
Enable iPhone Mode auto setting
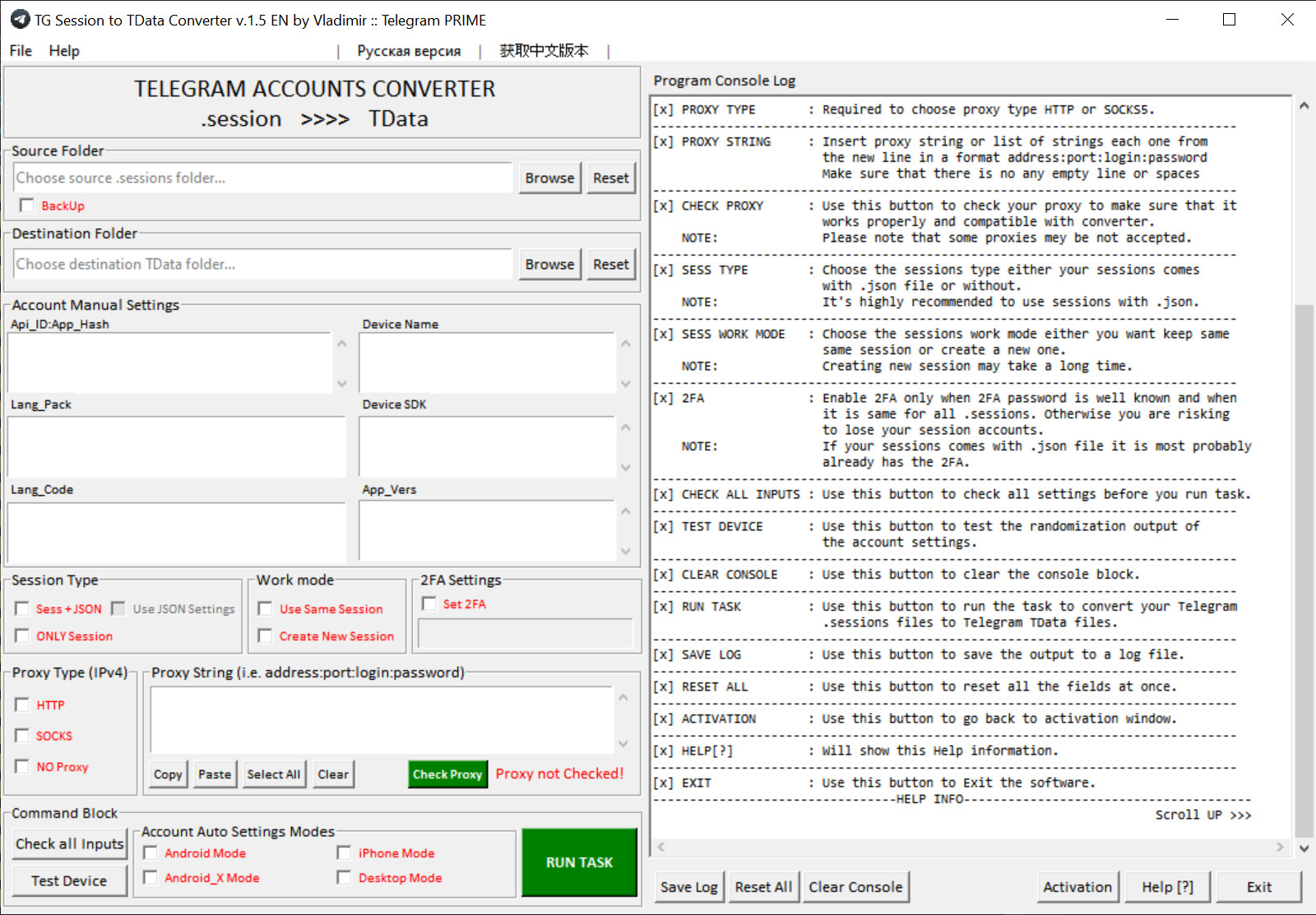click(x=345, y=853)
